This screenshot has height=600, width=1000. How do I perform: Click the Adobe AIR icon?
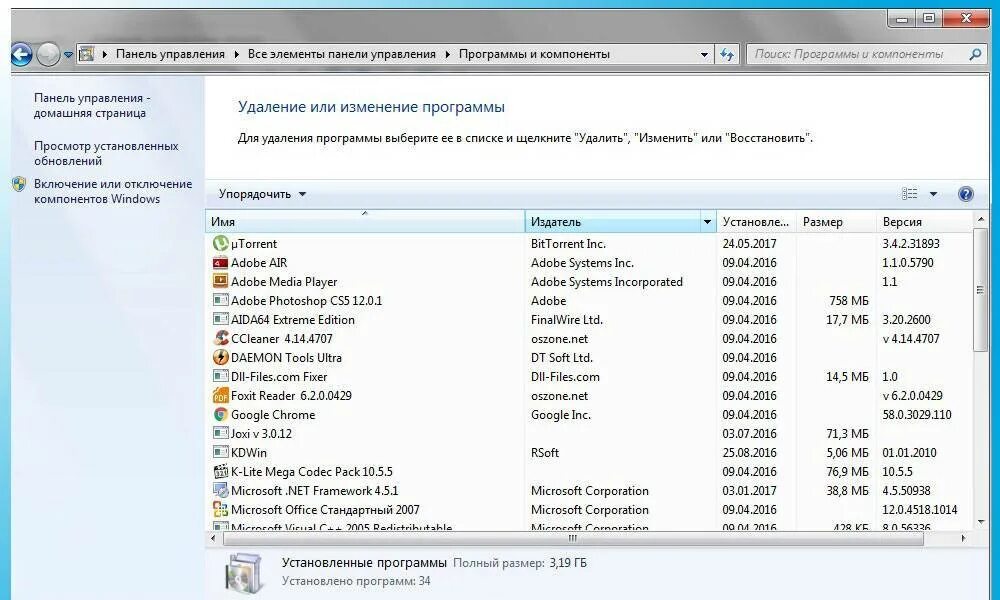pyautogui.click(x=220, y=262)
